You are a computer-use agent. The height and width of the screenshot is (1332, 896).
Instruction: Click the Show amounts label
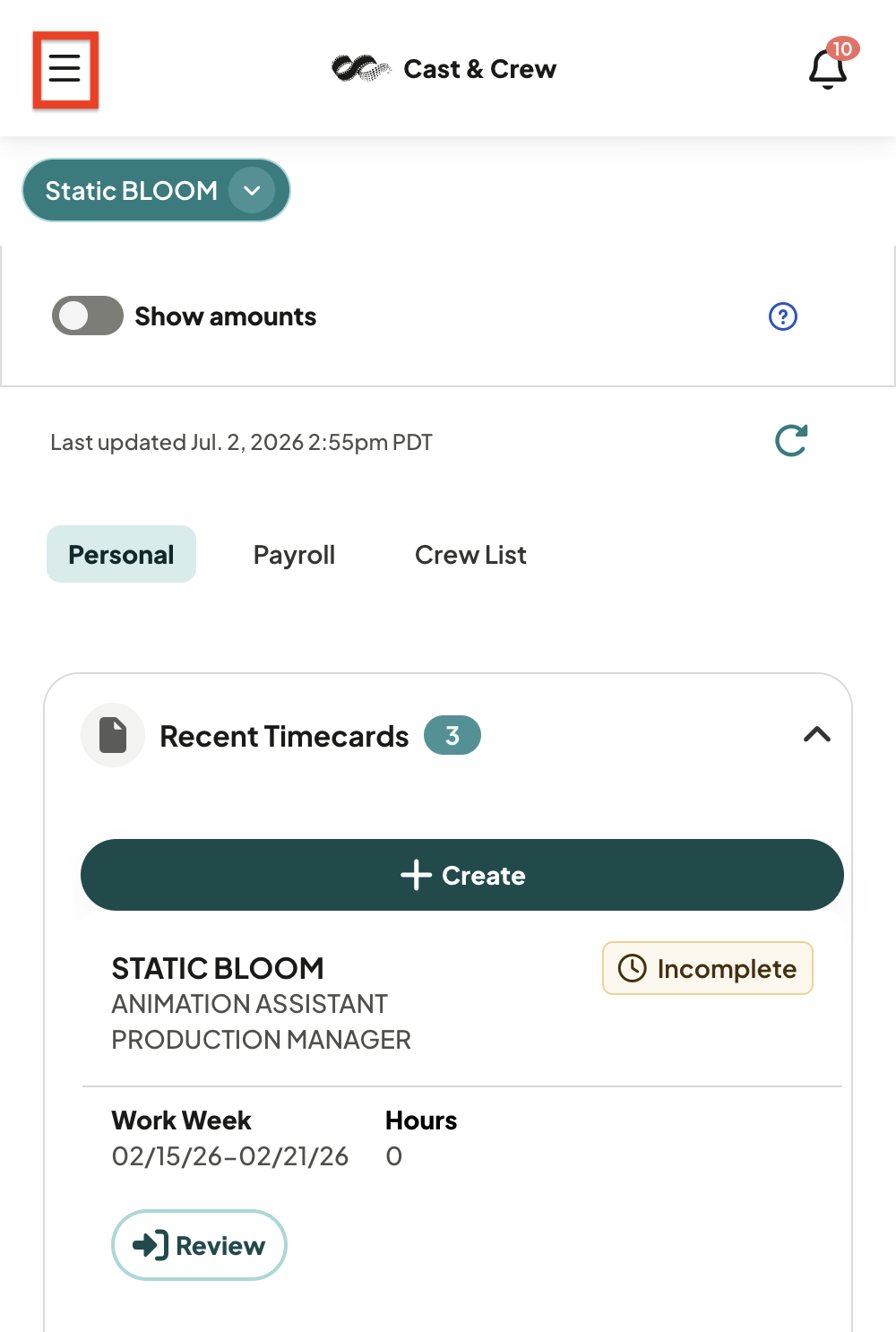tap(226, 316)
